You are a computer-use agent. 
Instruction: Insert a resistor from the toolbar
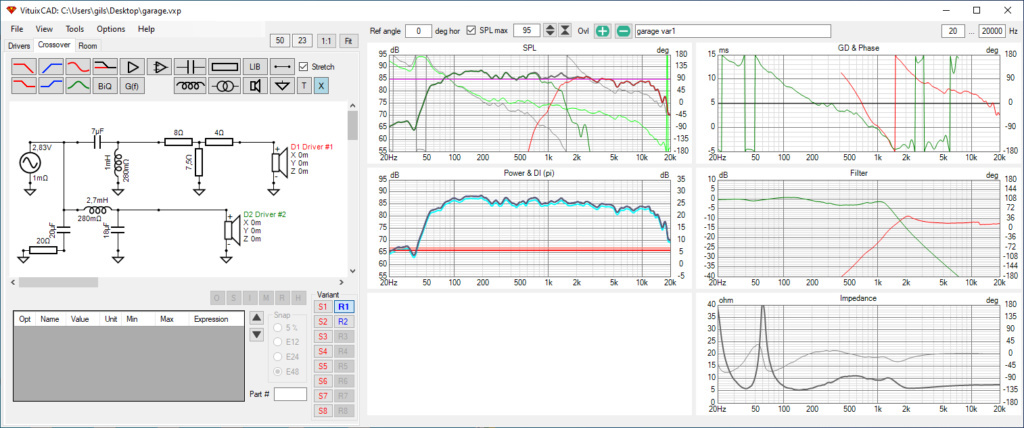point(223,66)
